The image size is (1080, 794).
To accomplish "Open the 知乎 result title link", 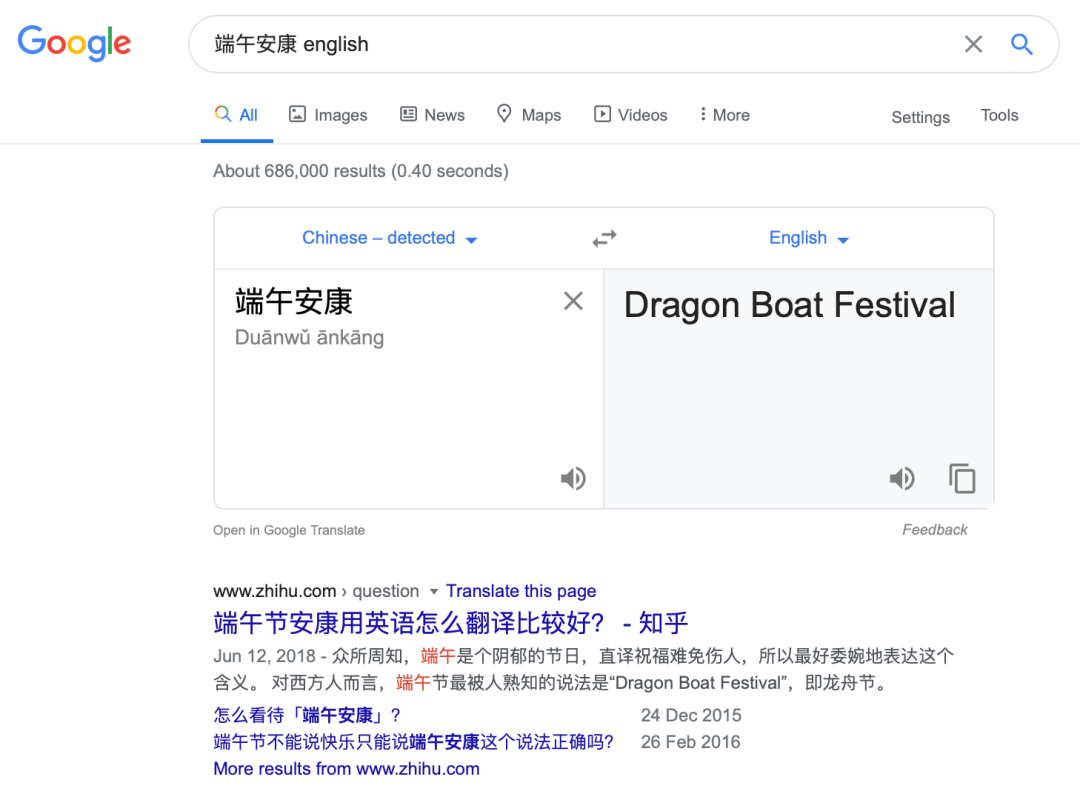I will (450, 623).
